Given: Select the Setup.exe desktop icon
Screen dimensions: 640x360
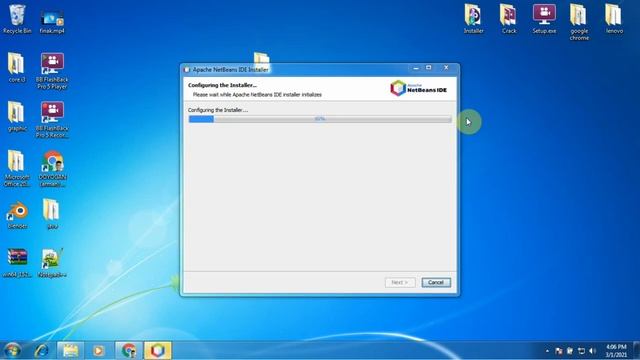Looking at the screenshot, I should pyautogui.click(x=544, y=19).
